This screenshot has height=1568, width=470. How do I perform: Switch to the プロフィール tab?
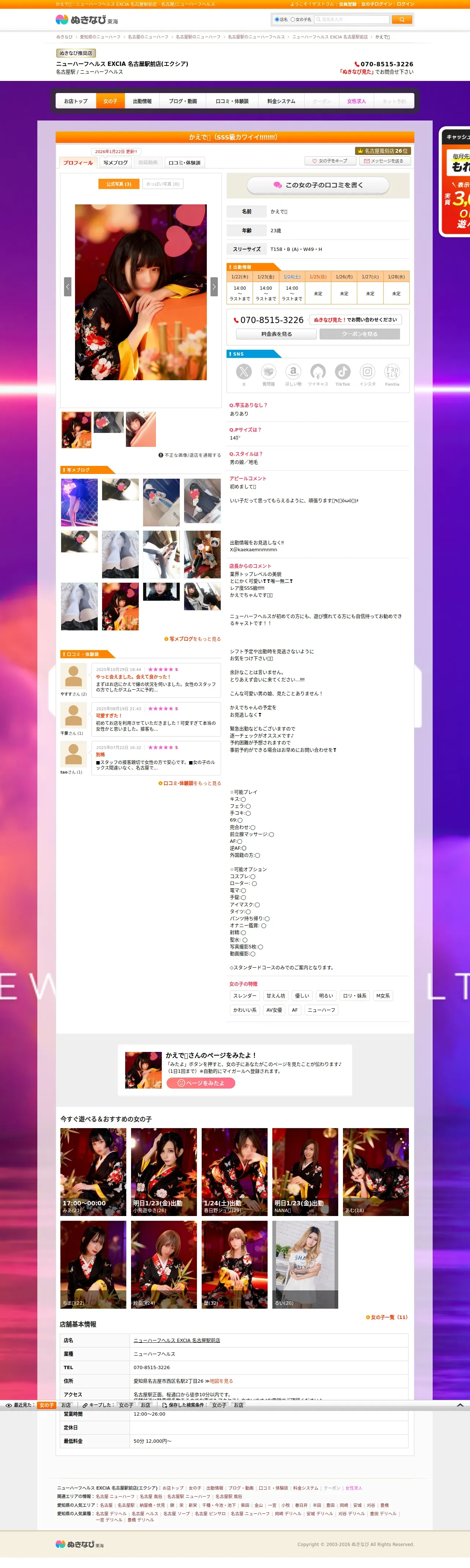click(x=78, y=163)
